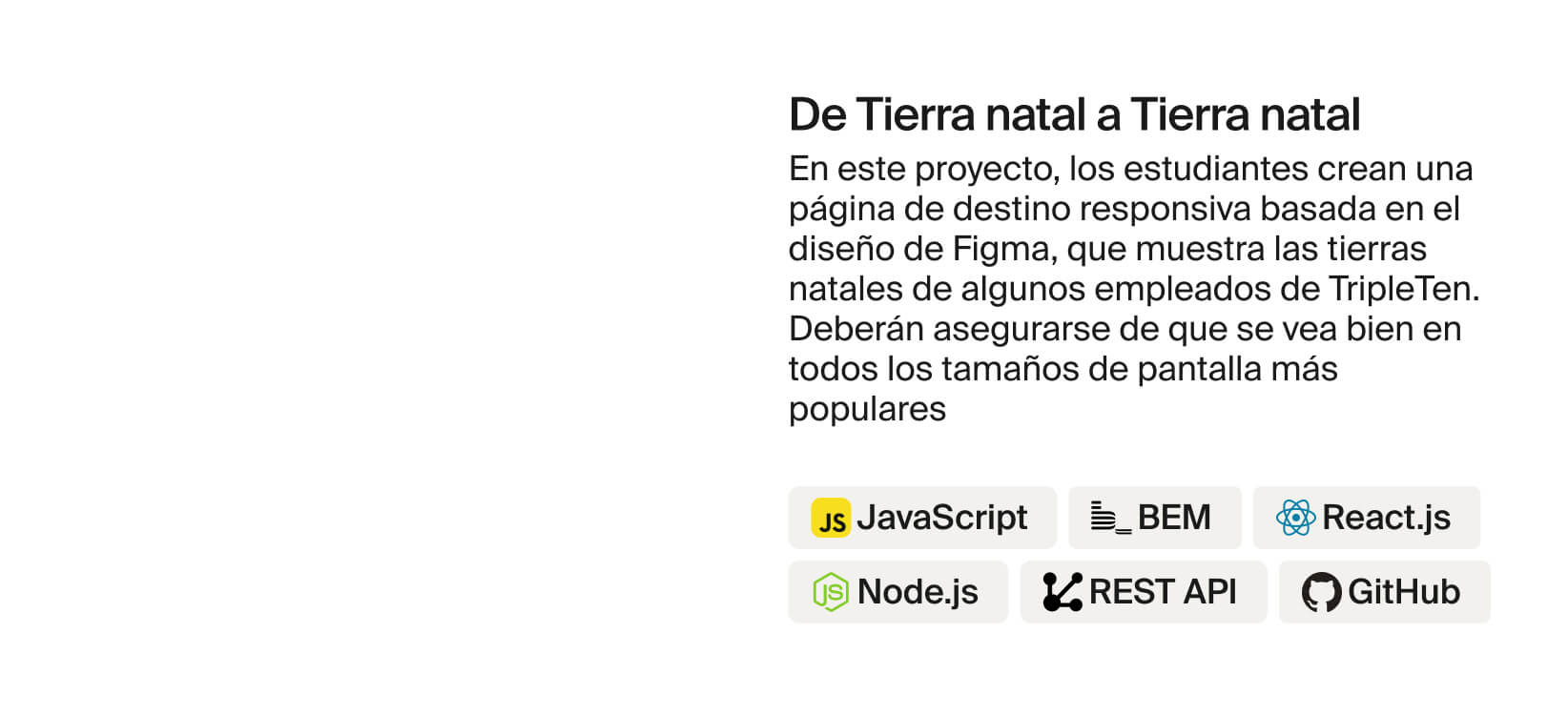Click the GitHub octocat icon
The height and width of the screenshot is (715, 1568).
click(1321, 592)
